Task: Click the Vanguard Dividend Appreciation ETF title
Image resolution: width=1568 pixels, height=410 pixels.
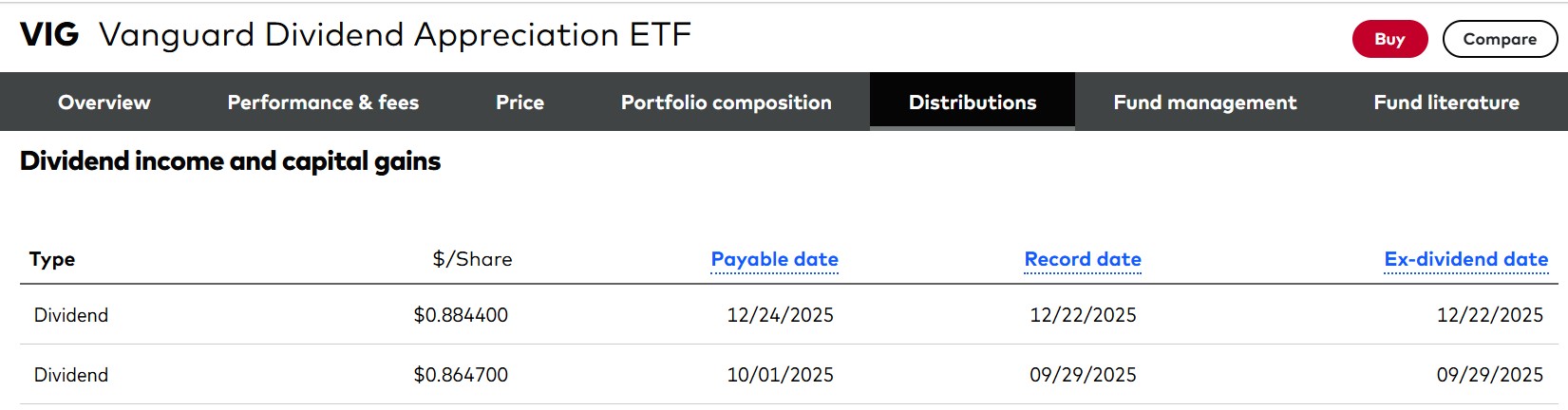Action: pyautogui.click(x=395, y=35)
